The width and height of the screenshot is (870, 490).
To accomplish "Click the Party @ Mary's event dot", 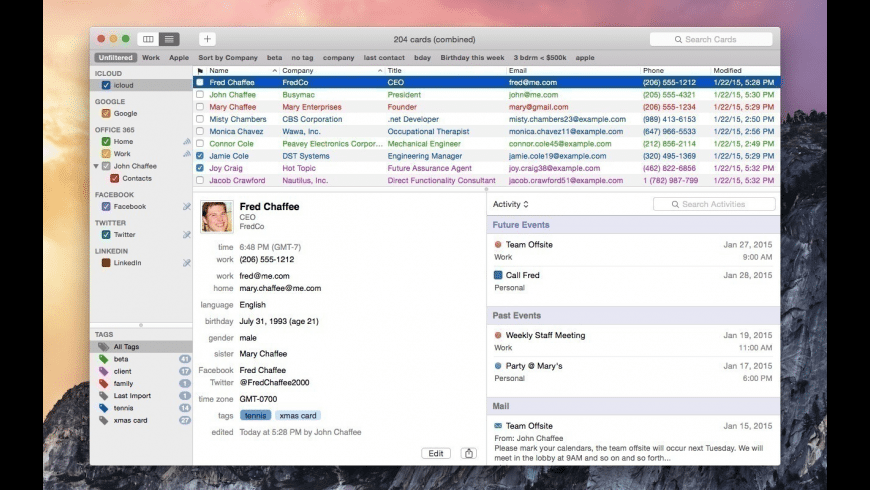I will click(498, 366).
